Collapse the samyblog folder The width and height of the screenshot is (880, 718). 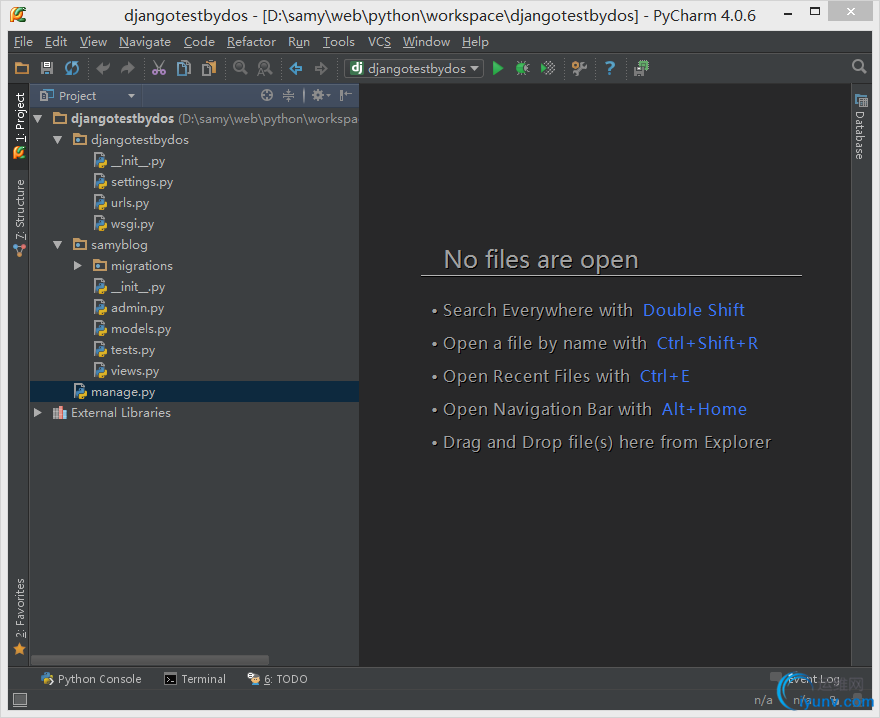point(58,245)
